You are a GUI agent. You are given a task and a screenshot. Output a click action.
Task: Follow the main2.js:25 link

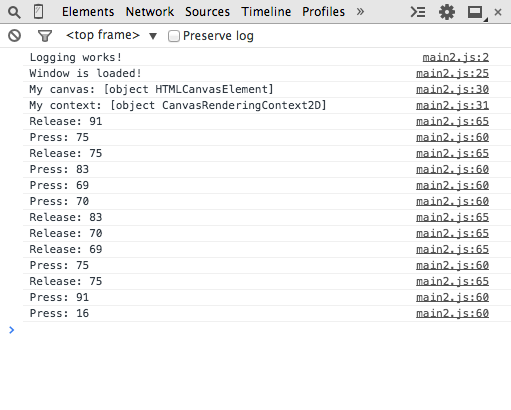(452, 73)
